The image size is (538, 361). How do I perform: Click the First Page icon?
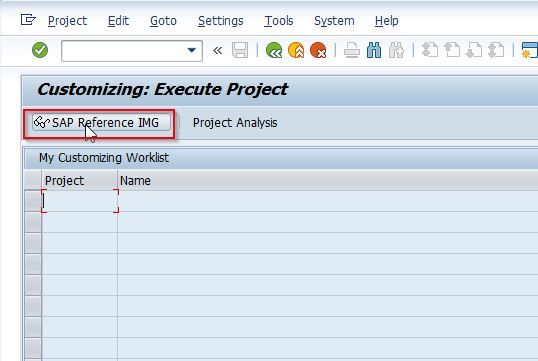(430, 50)
